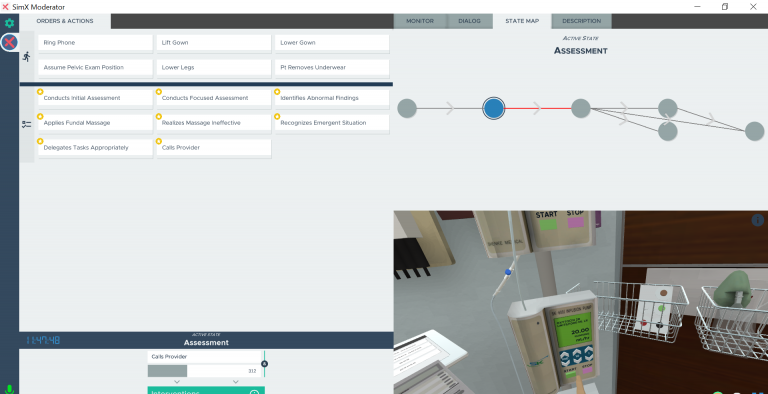768x394 pixels.
Task: Expand the right chevron below the progress bar
Action: click(x=236, y=382)
